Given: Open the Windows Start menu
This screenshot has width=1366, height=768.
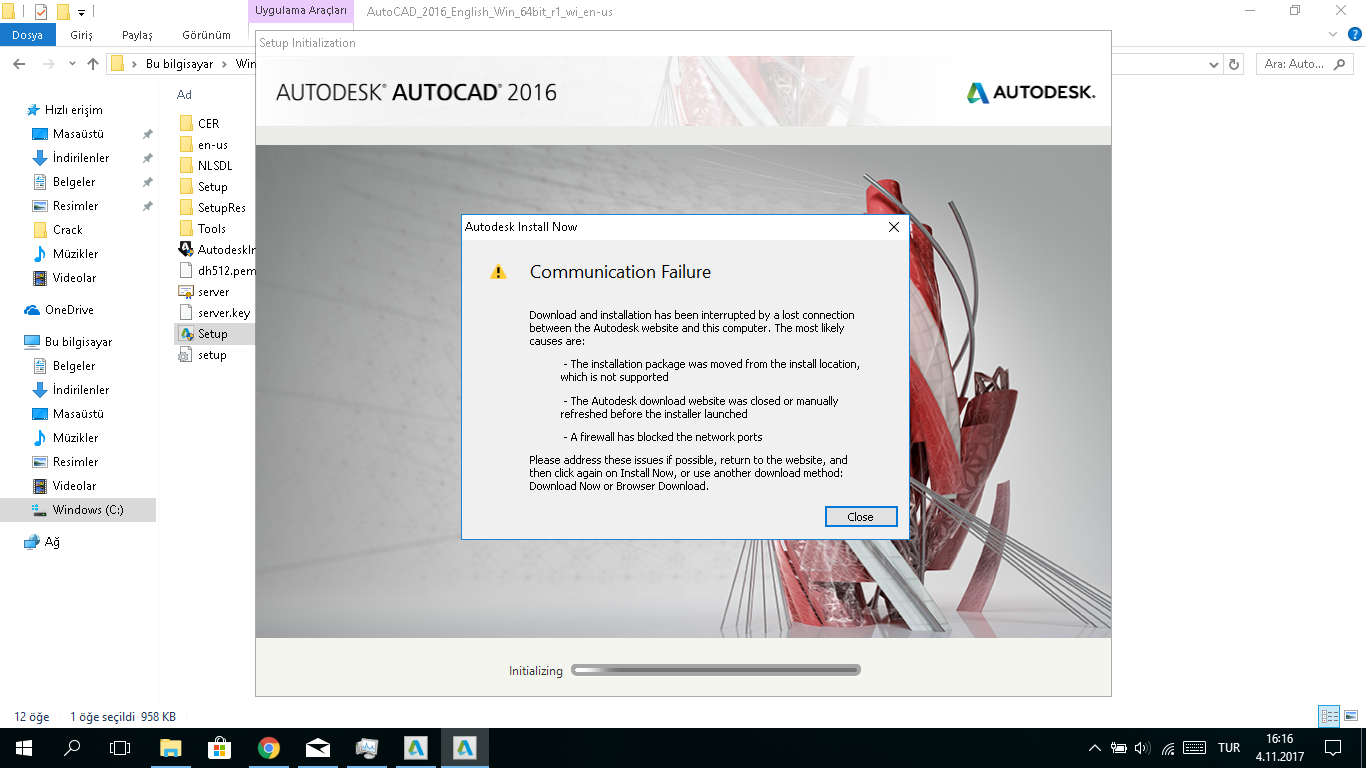Looking at the screenshot, I should [24, 748].
